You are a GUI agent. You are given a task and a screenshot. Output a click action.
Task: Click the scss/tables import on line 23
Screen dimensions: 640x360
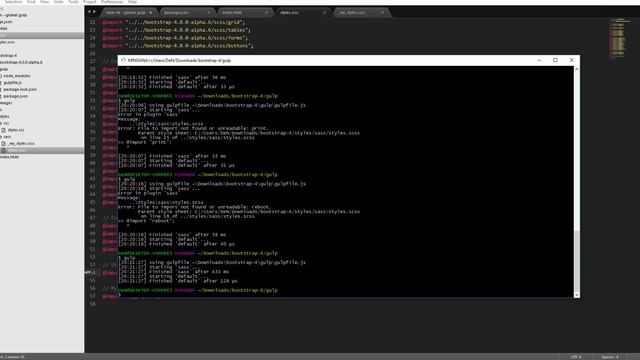[176, 30]
